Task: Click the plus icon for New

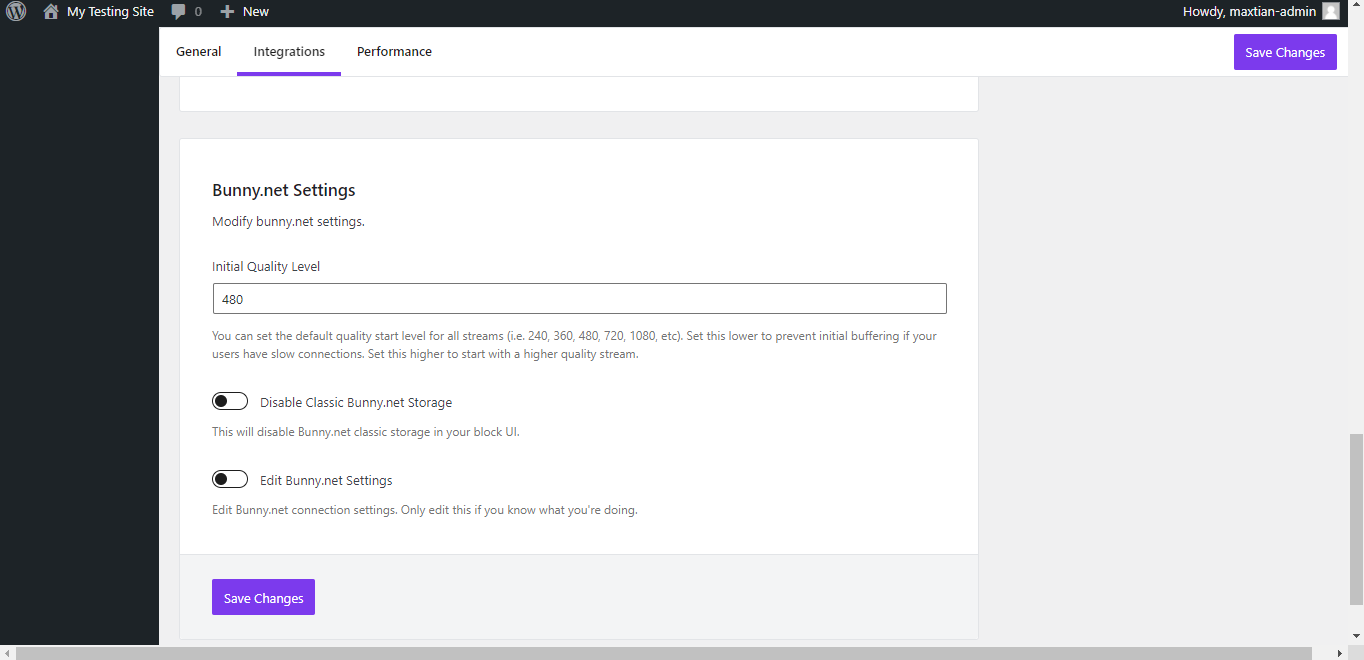Action: 227,12
